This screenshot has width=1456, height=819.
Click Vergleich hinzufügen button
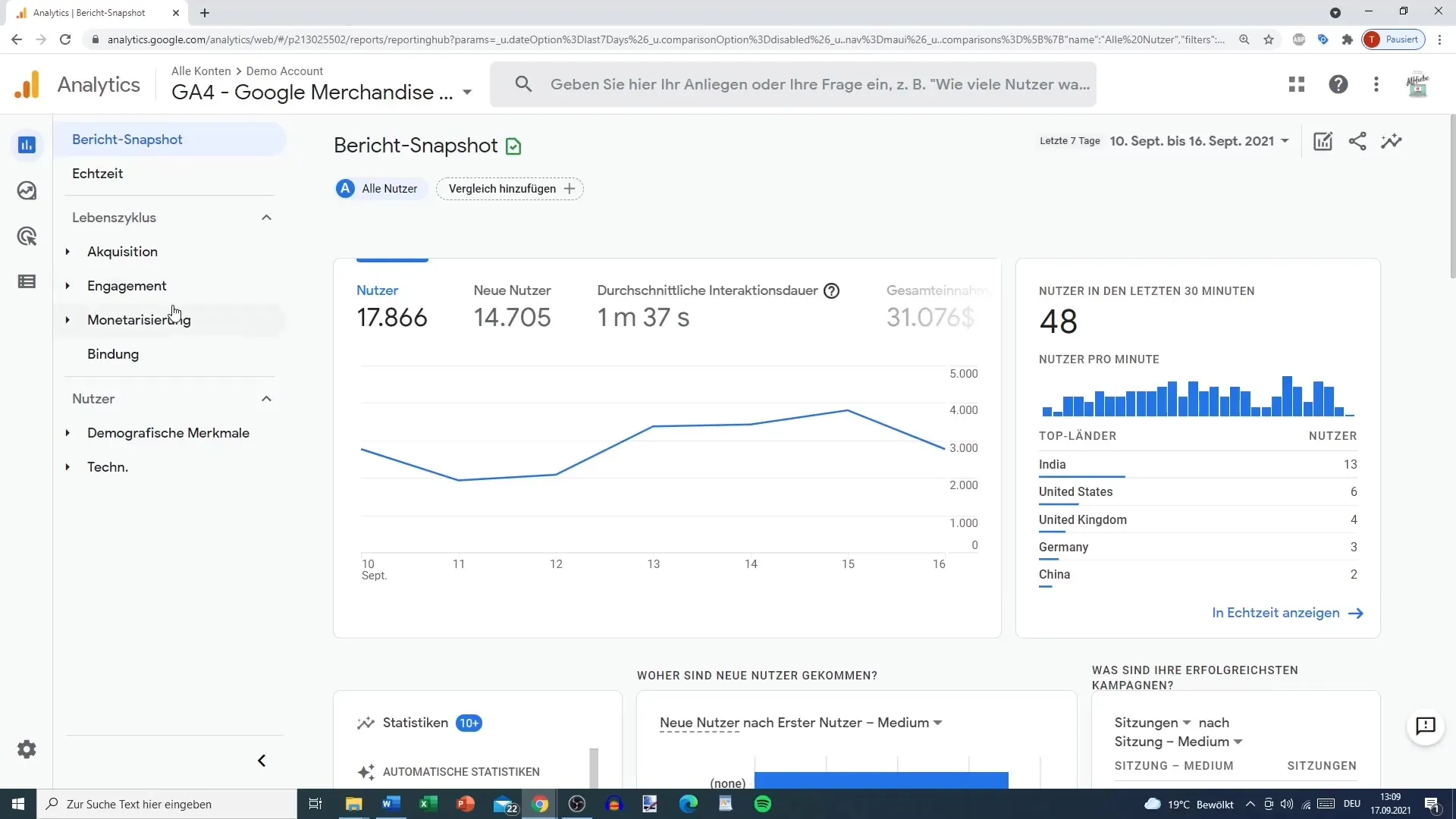[510, 189]
